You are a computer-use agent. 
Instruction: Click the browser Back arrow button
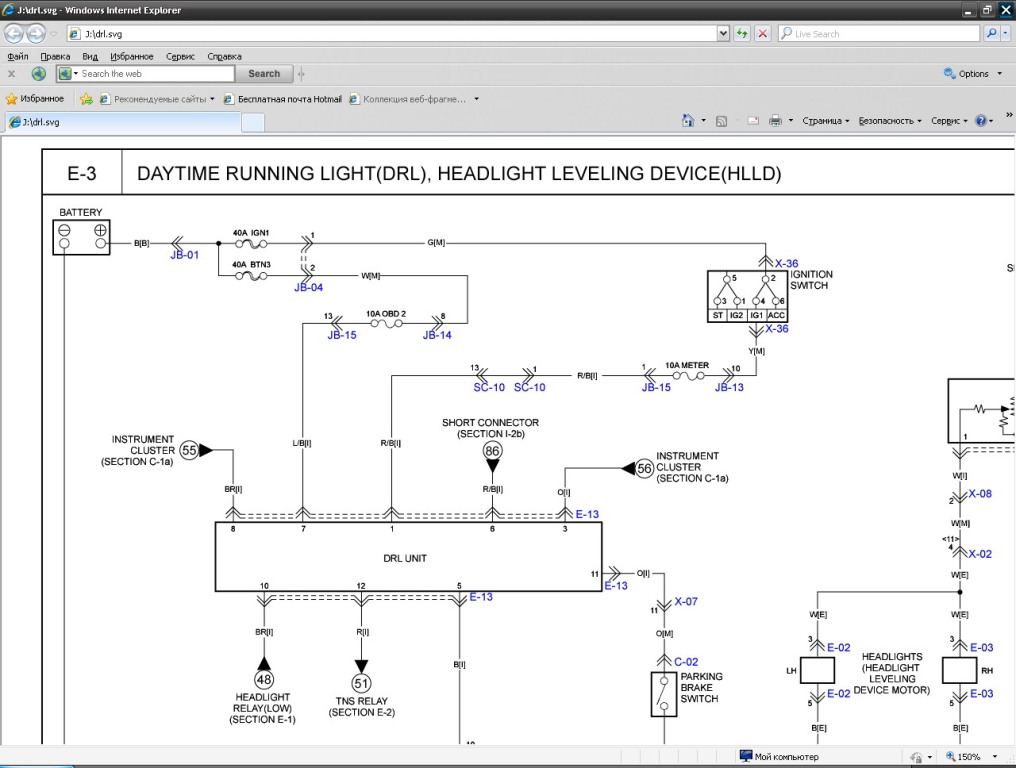click(x=15, y=34)
